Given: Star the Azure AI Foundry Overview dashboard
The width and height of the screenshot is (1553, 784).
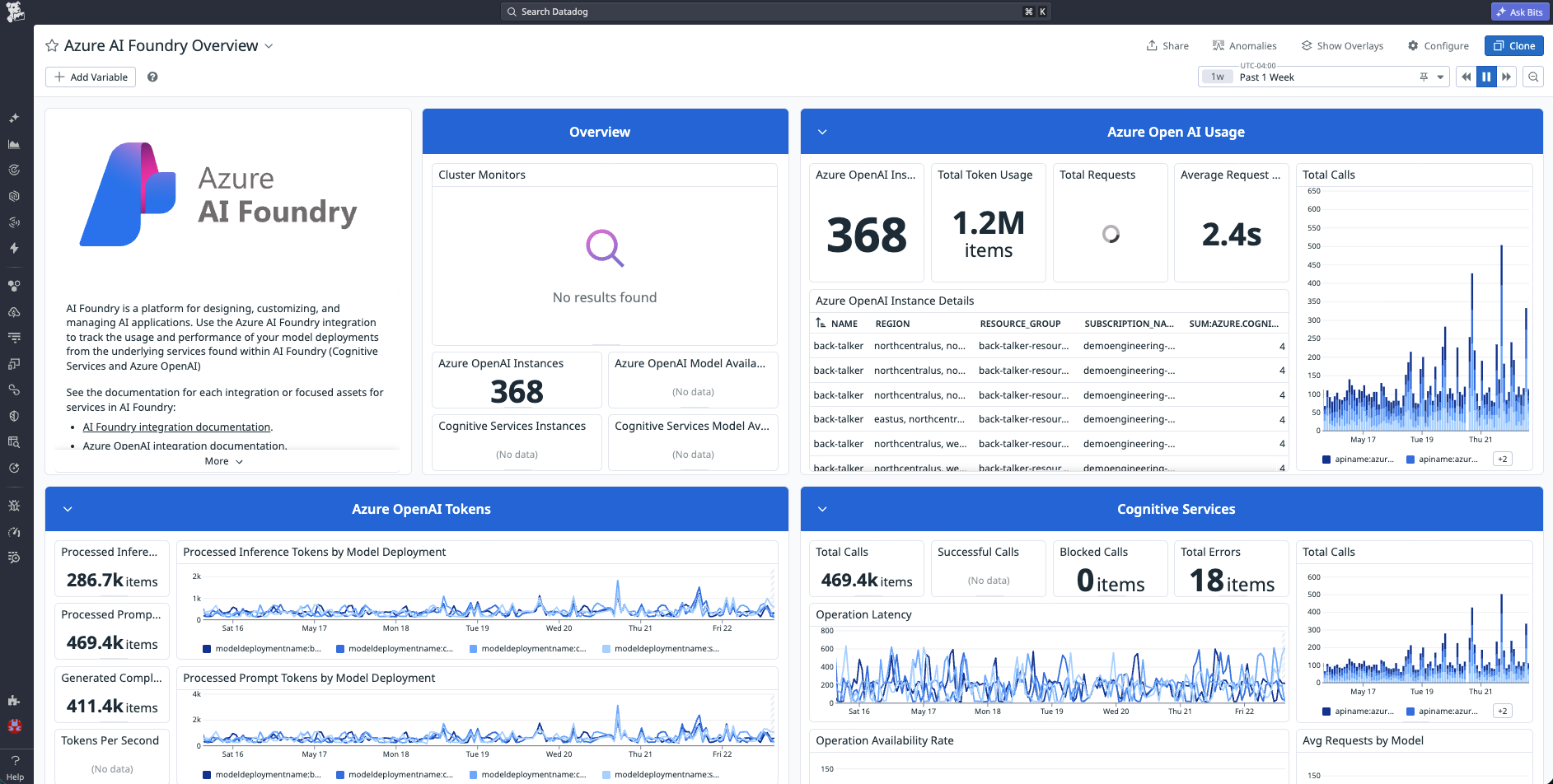Looking at the screenshot, I should pos(52,46).
